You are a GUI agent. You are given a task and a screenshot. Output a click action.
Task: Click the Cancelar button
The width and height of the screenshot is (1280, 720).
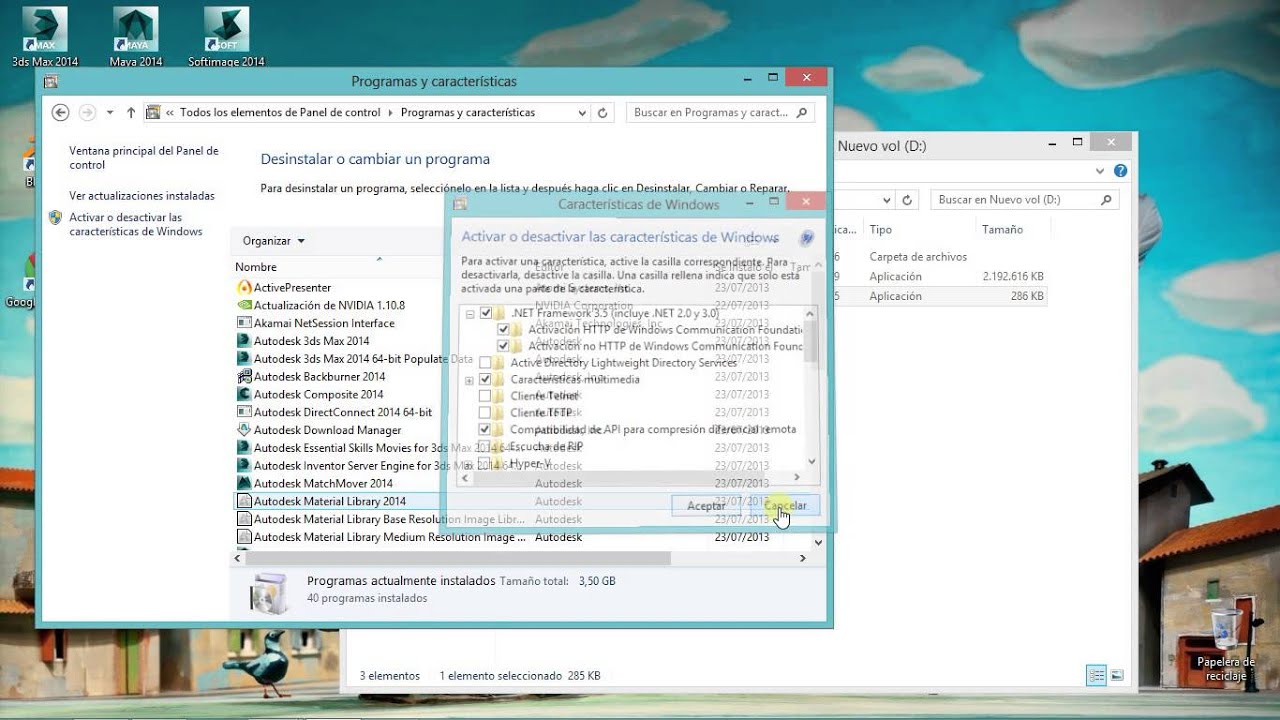pos(785,506)
